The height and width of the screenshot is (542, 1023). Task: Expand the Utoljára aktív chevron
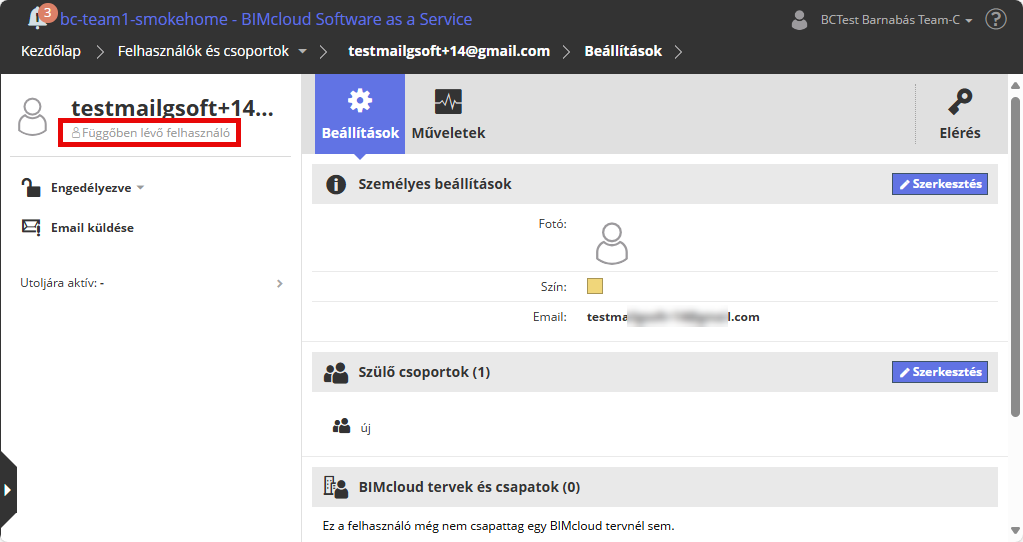point(280,283)
